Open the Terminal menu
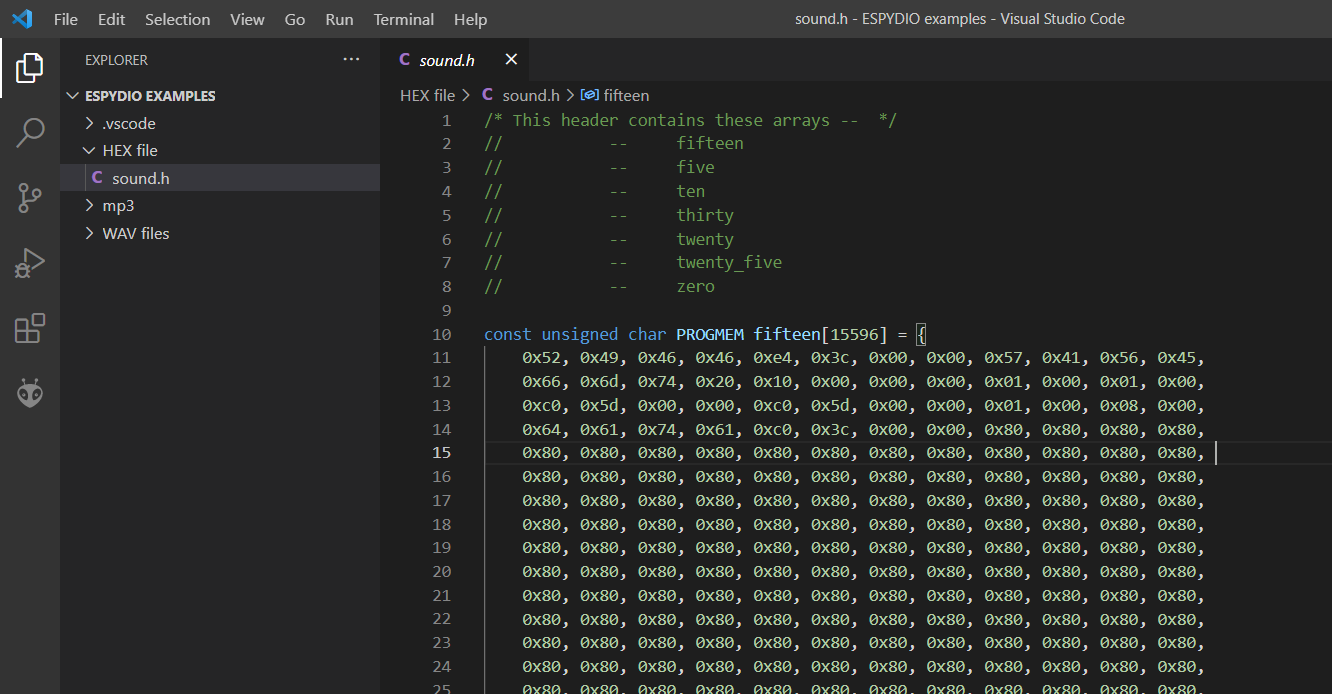Image resolution: width=1332 pixels, height=694 pixels. tap(404, 19)
